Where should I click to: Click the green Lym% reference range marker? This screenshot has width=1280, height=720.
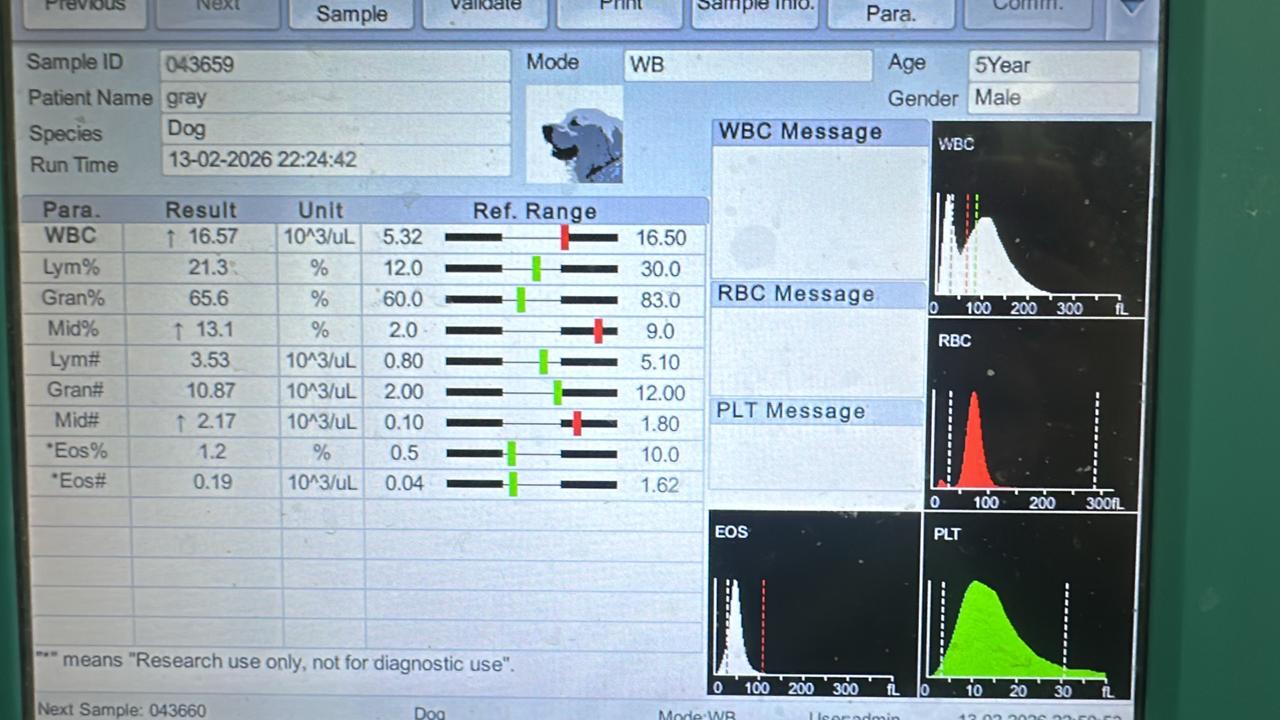(x=537, y=268)
